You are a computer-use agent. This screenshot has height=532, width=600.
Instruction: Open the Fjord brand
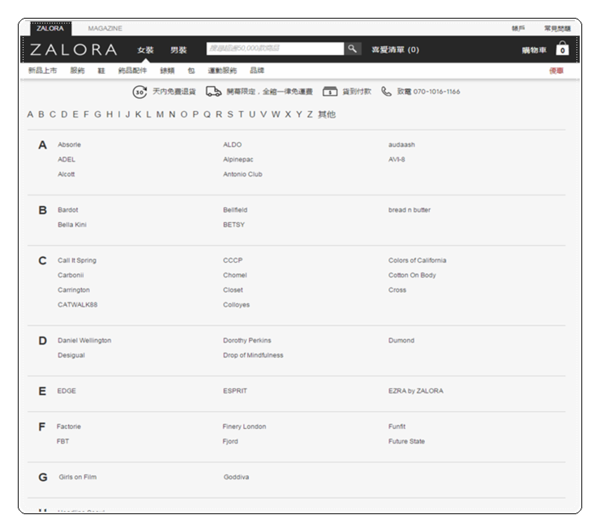(230, 442)
